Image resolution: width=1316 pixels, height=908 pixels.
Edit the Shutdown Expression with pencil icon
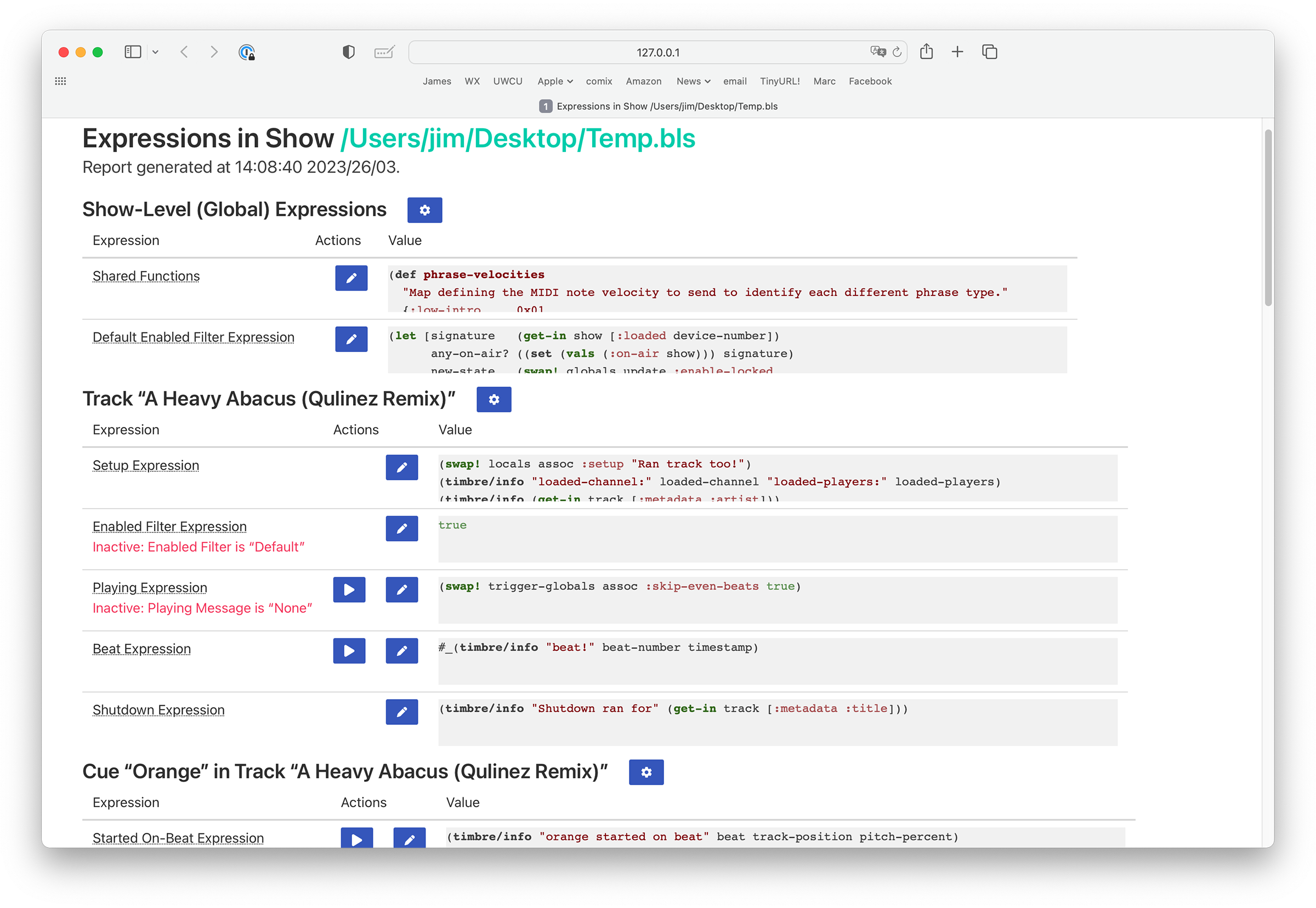(402, 712)
